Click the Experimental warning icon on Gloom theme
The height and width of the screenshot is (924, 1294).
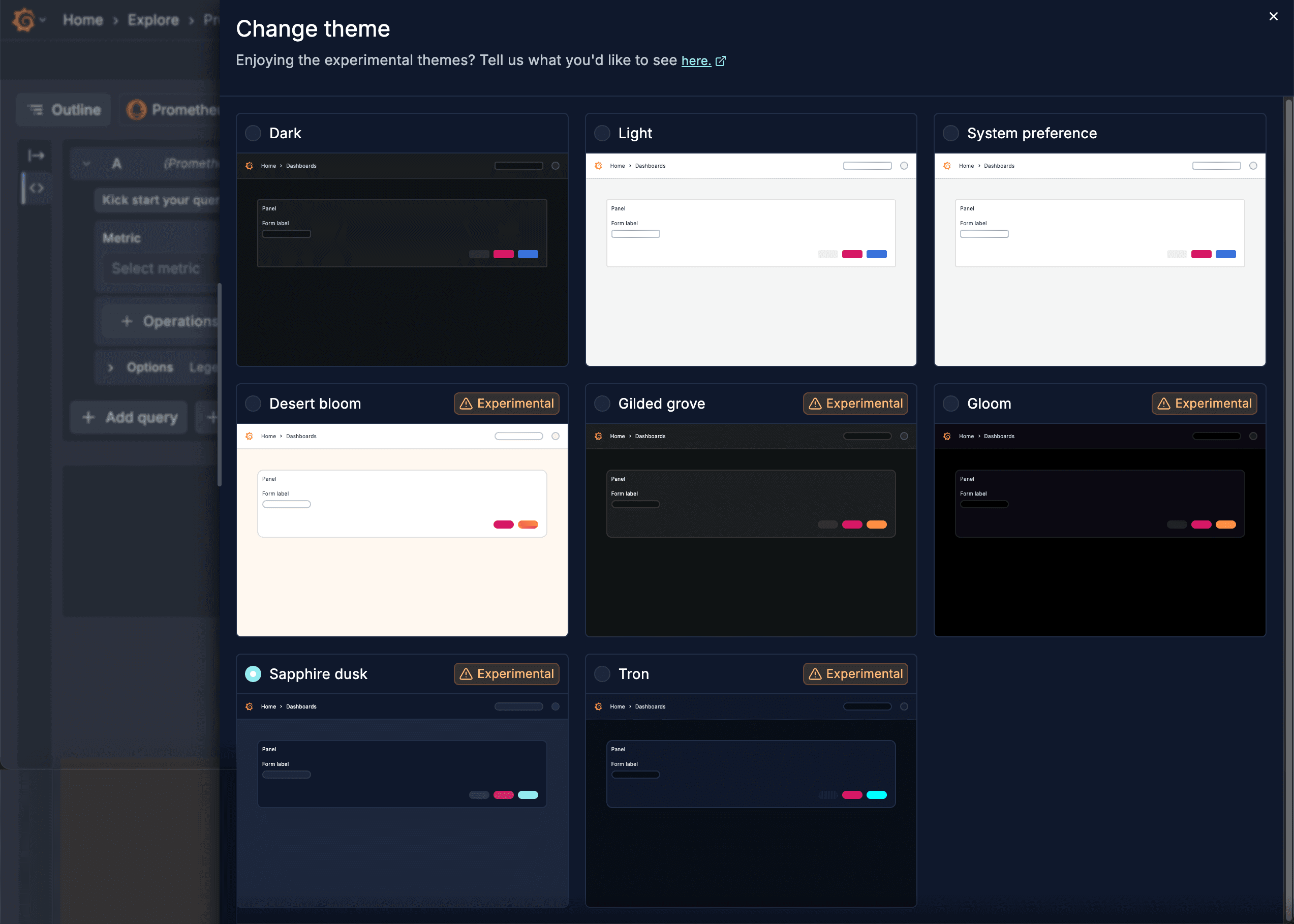1163,404
